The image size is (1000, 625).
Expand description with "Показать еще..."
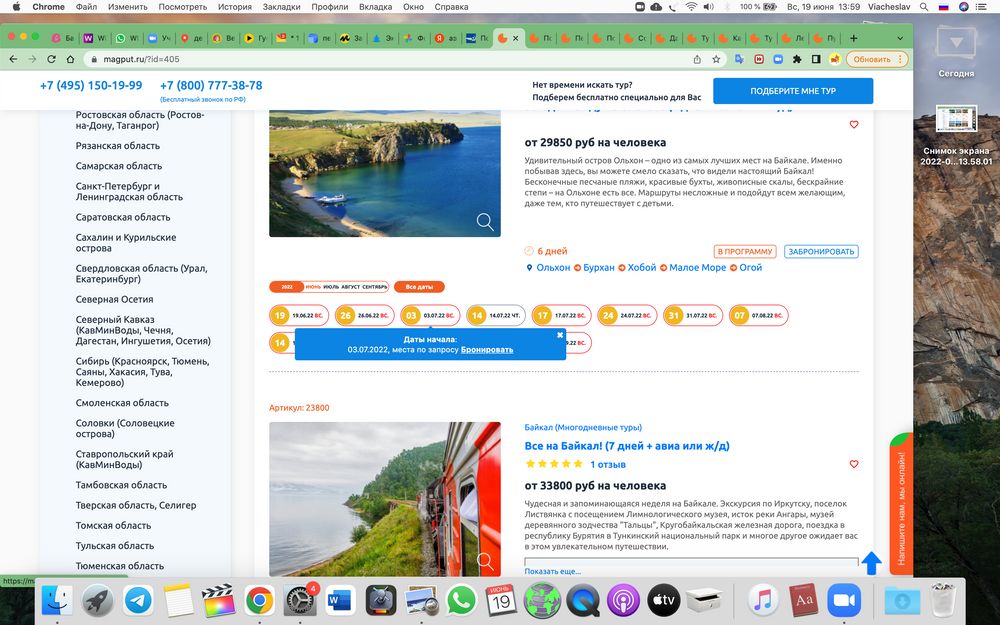pyautogui.click(x=553, y=571)
